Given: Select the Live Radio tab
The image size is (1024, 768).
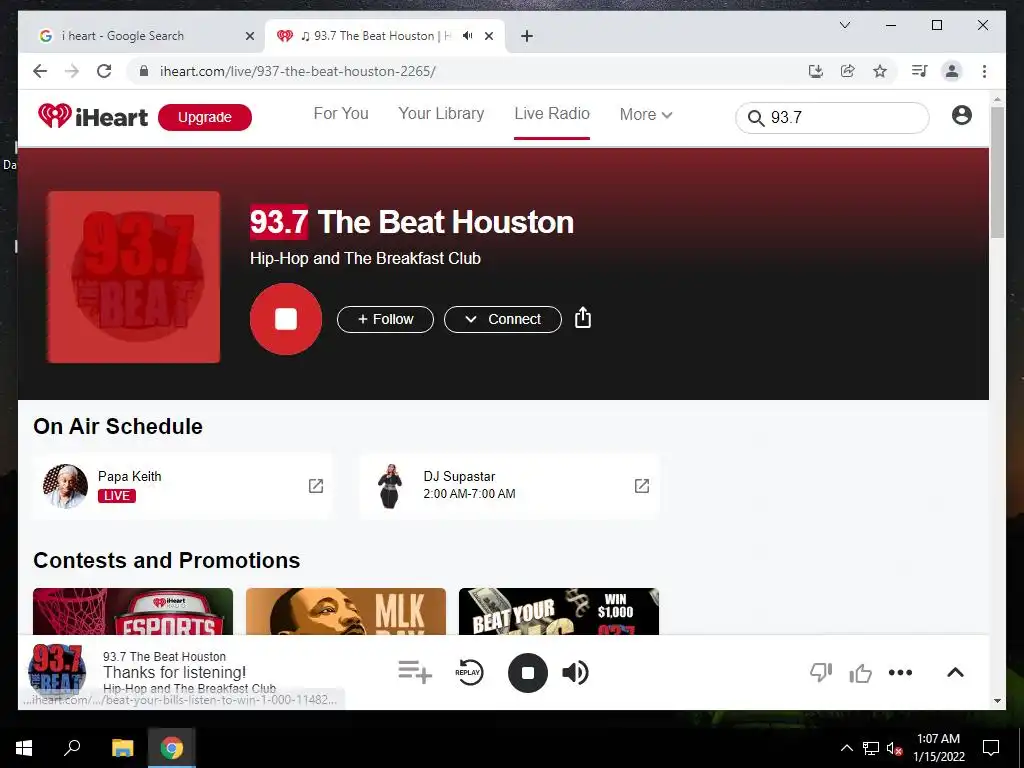Looking at the screenshot, I should [552, 114].
